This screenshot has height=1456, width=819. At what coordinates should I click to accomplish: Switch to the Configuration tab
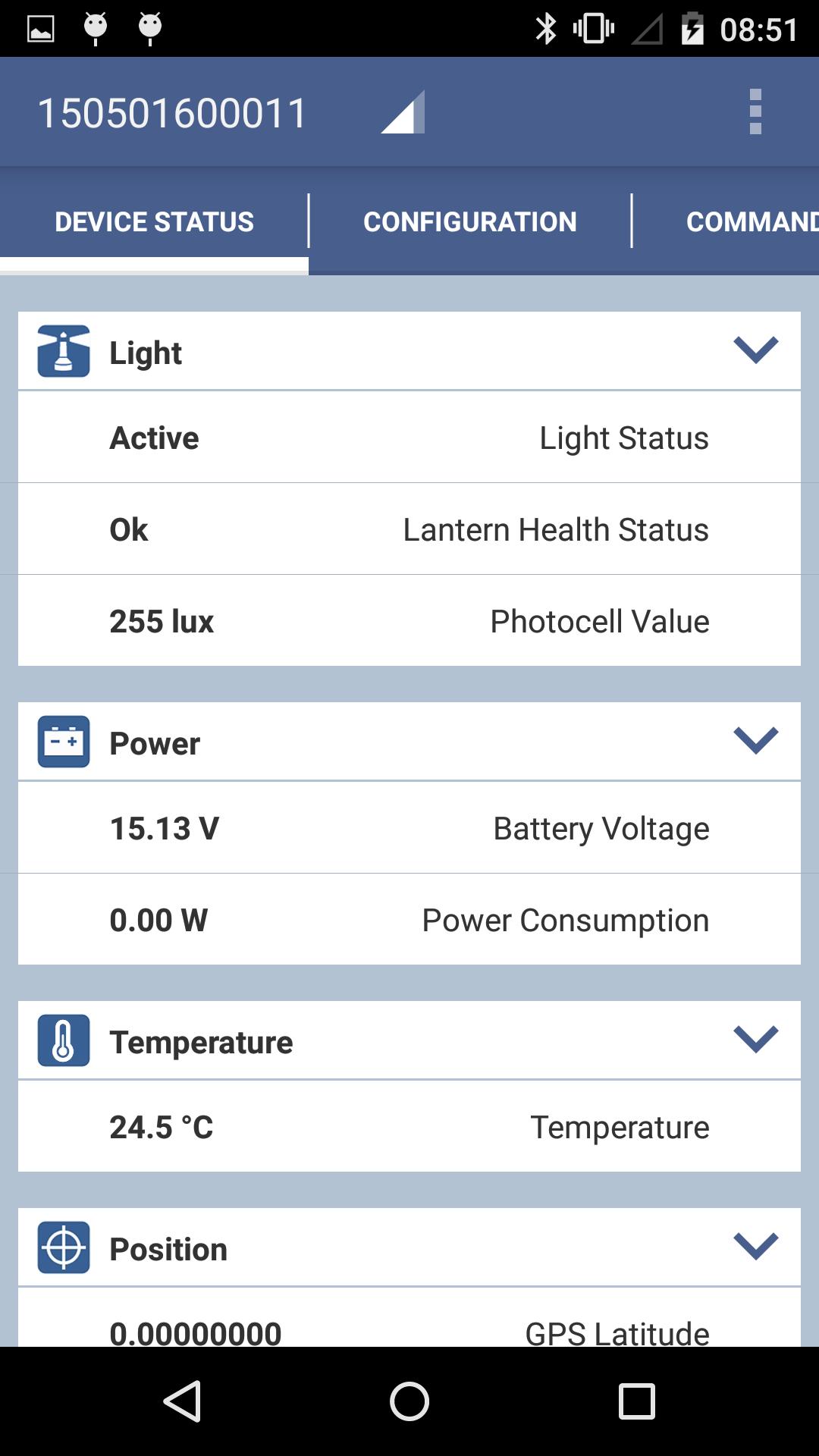pyautogui.click(x=470, y=221)
